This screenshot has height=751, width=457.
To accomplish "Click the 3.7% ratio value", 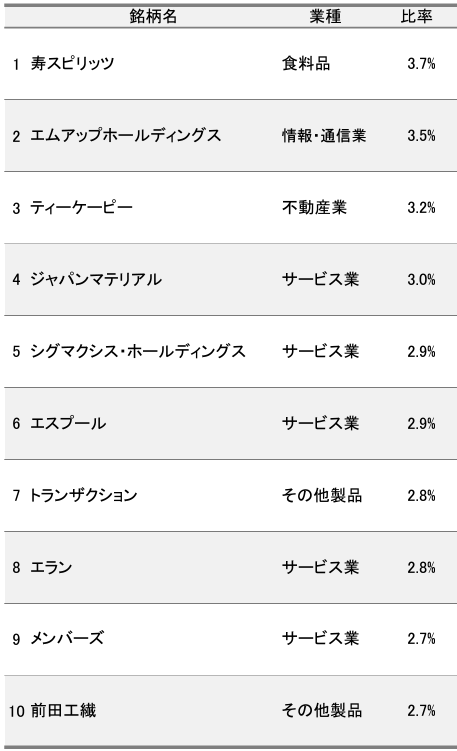I will tap(422, 64).
